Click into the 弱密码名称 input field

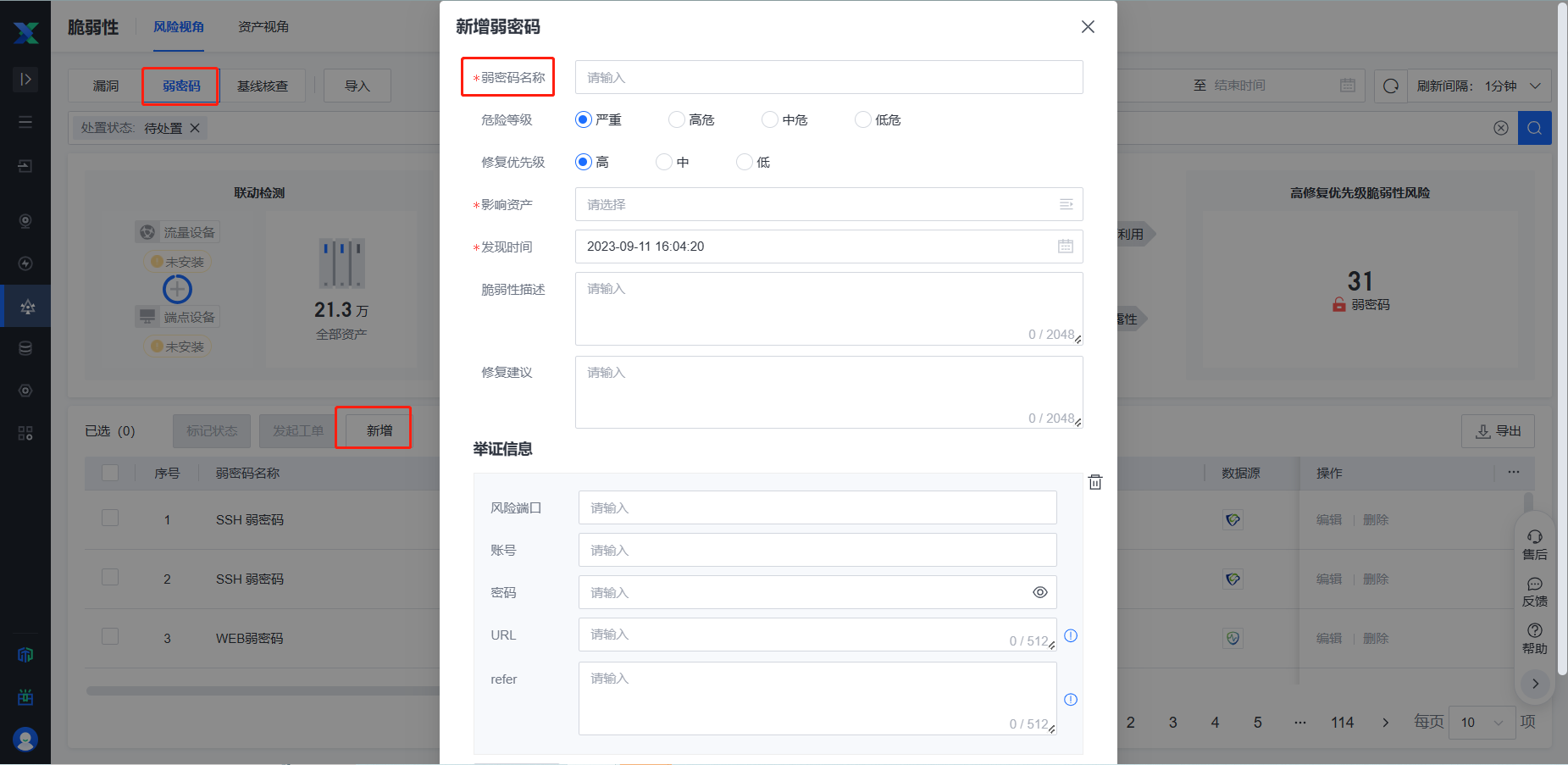[828, 77]
